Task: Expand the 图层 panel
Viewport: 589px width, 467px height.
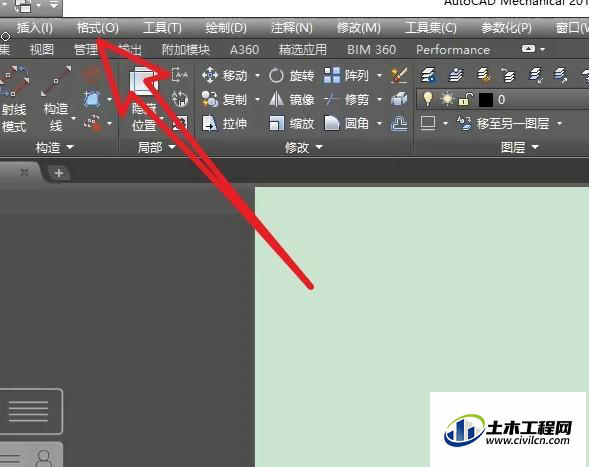Action: pos(520,147)
